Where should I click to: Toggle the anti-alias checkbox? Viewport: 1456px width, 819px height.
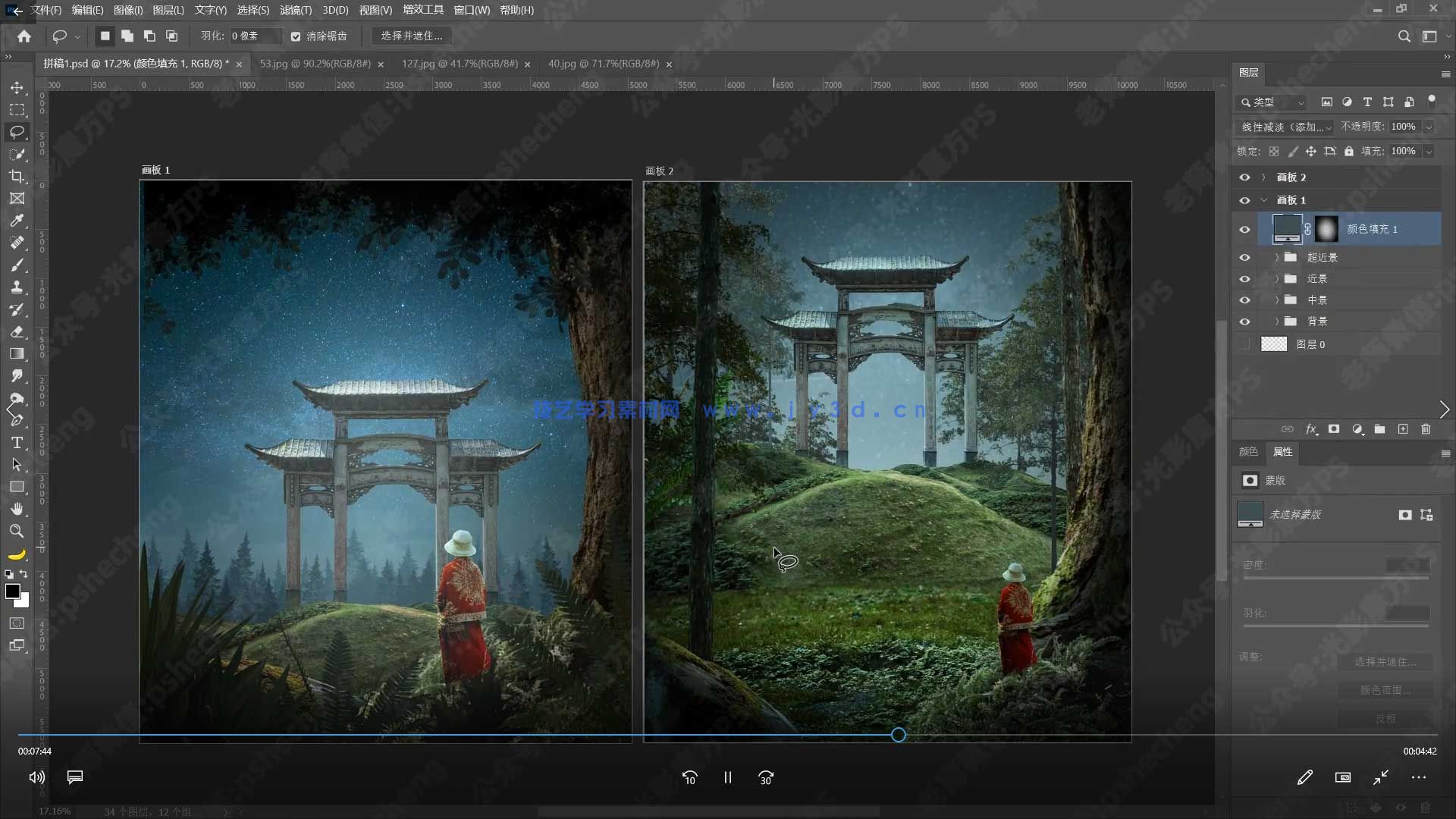(x=296, y=36)
